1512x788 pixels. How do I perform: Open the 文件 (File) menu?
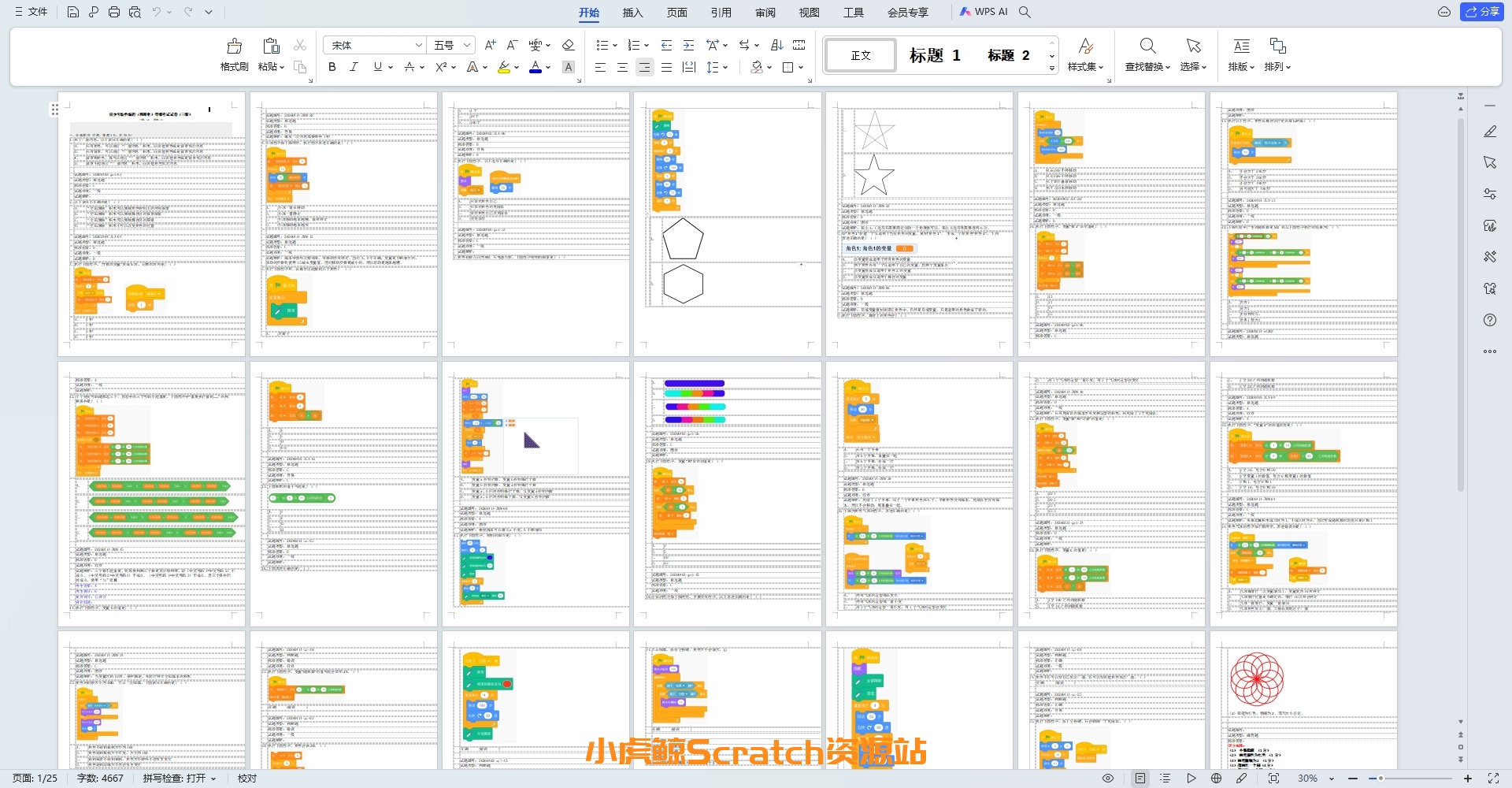click(31, 12)
